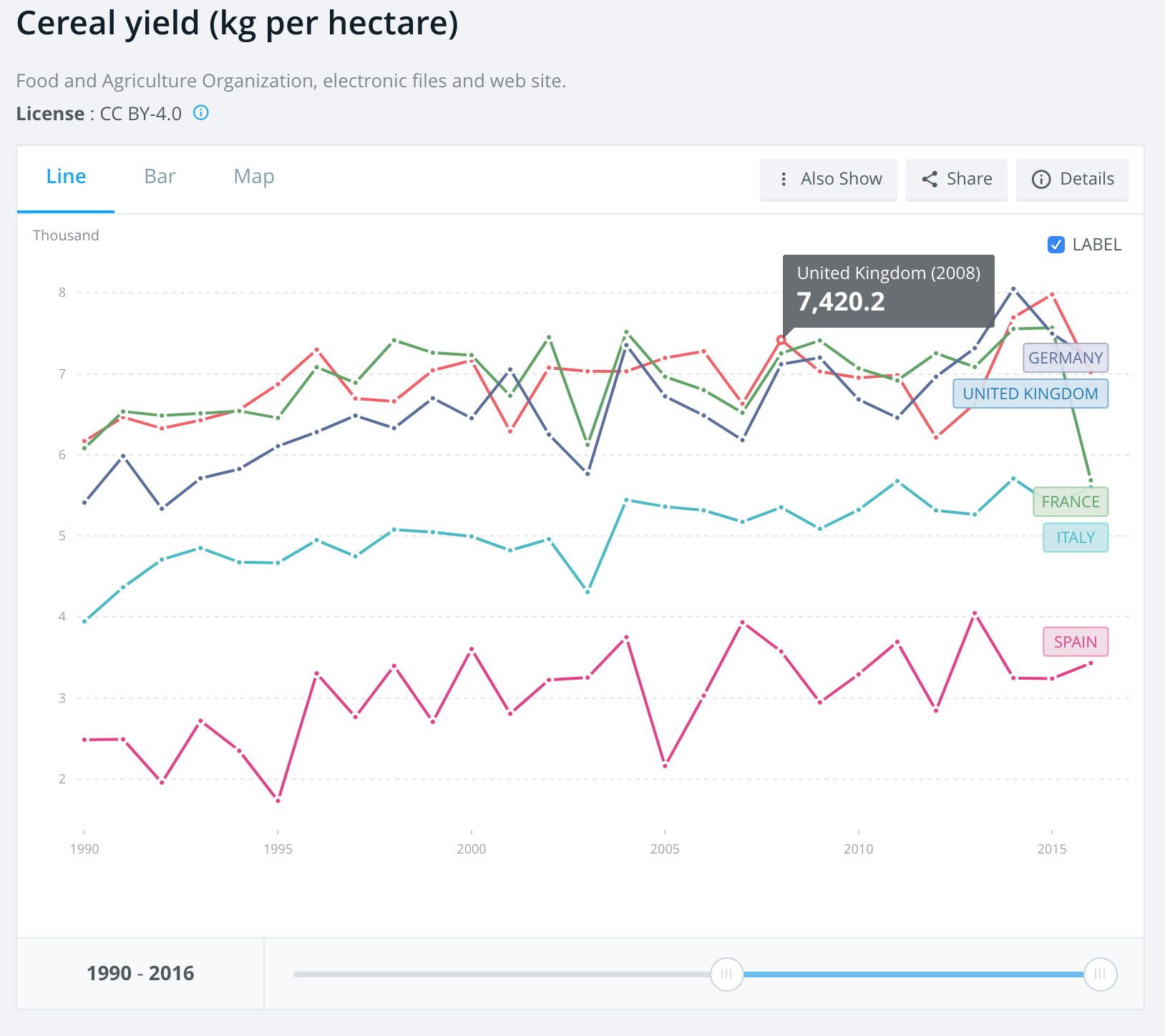The image size is (1165, 1036).
Task: Select the ITALY series label
Action: pyautogui.click(x=1075, y=537)
